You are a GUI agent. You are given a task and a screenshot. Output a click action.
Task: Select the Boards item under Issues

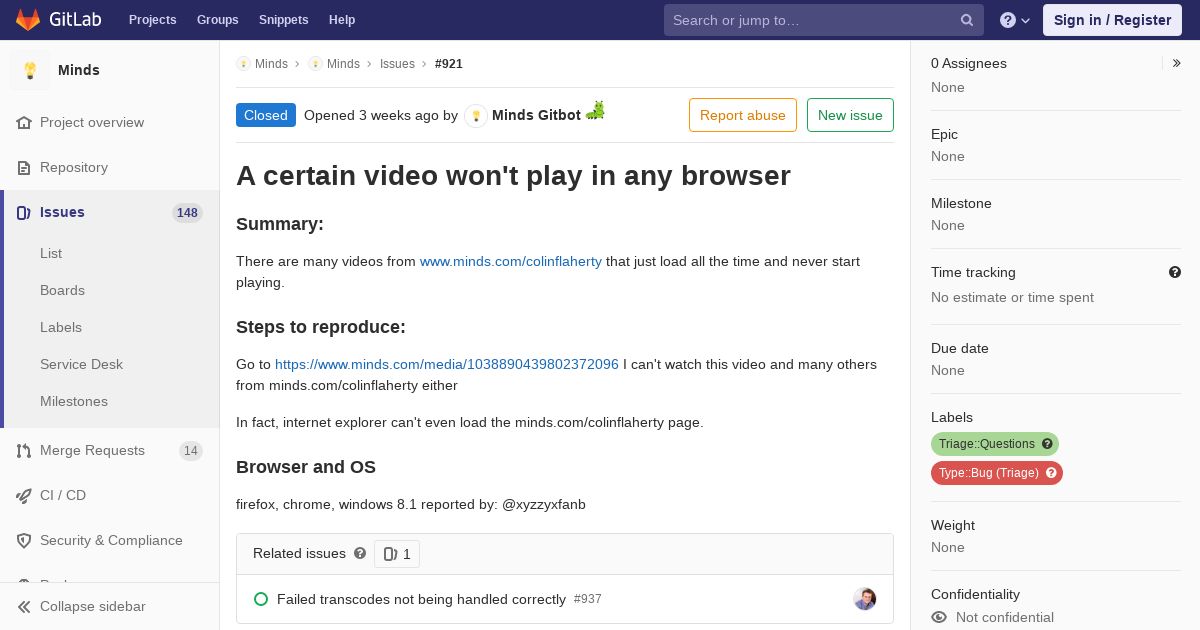click(x=62, y=291)
